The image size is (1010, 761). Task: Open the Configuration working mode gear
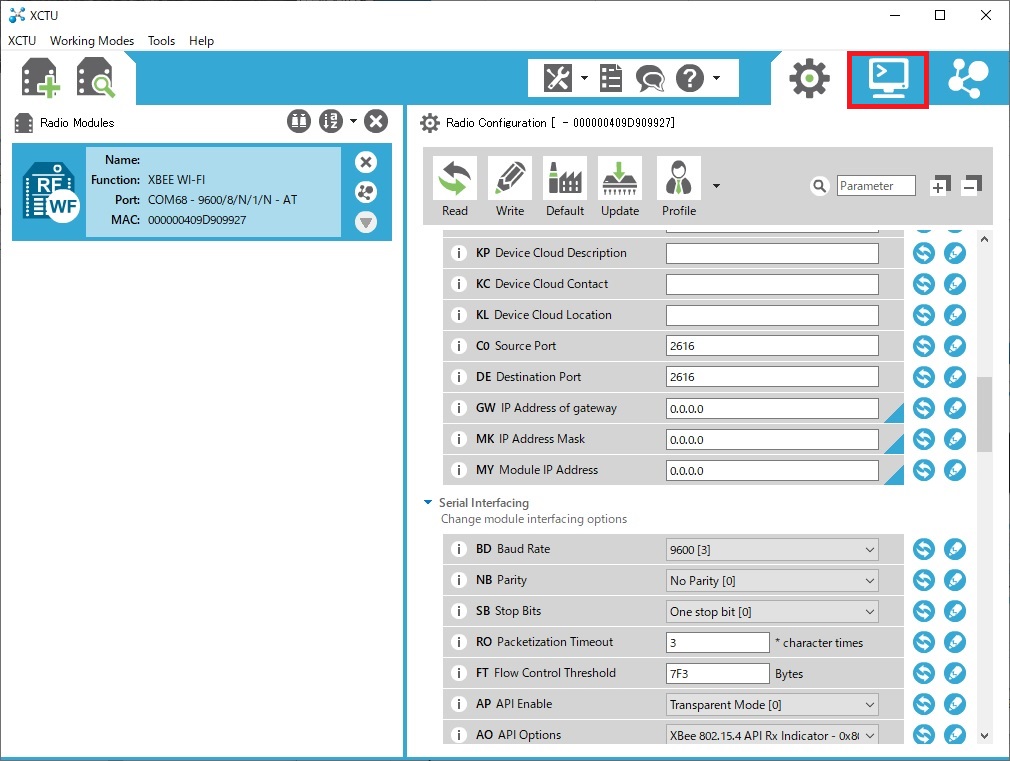[x=808, y=78]
